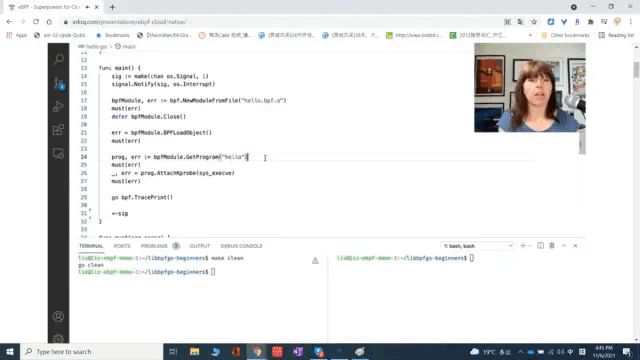
Task: Open the Search view in the sidebar
Action: point(58,60)
